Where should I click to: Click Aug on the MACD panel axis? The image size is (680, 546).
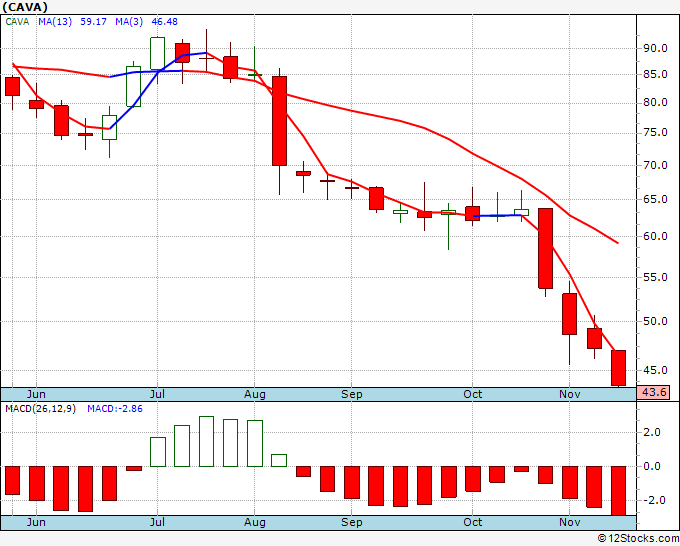point(255,522)
